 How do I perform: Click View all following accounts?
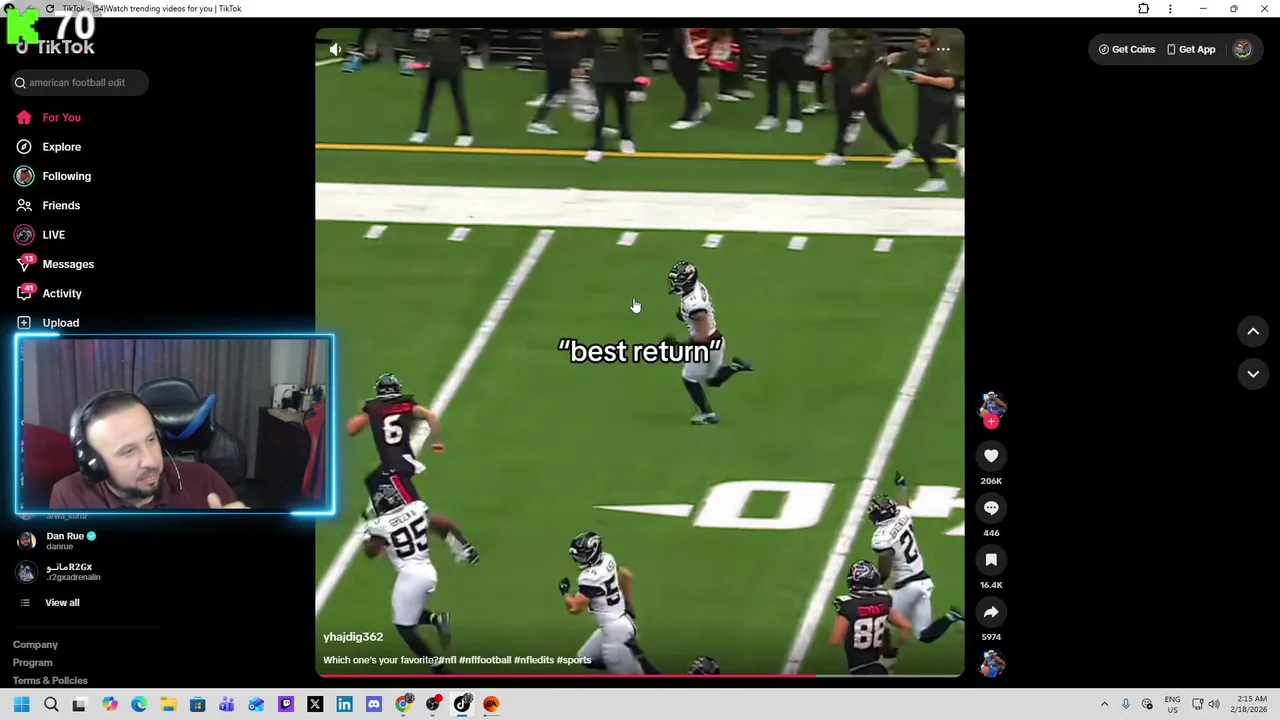click(x=62, y=603)
